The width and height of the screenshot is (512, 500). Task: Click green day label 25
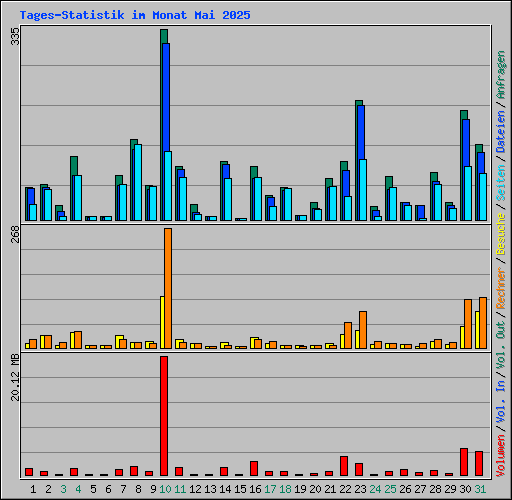click(390, 489)
